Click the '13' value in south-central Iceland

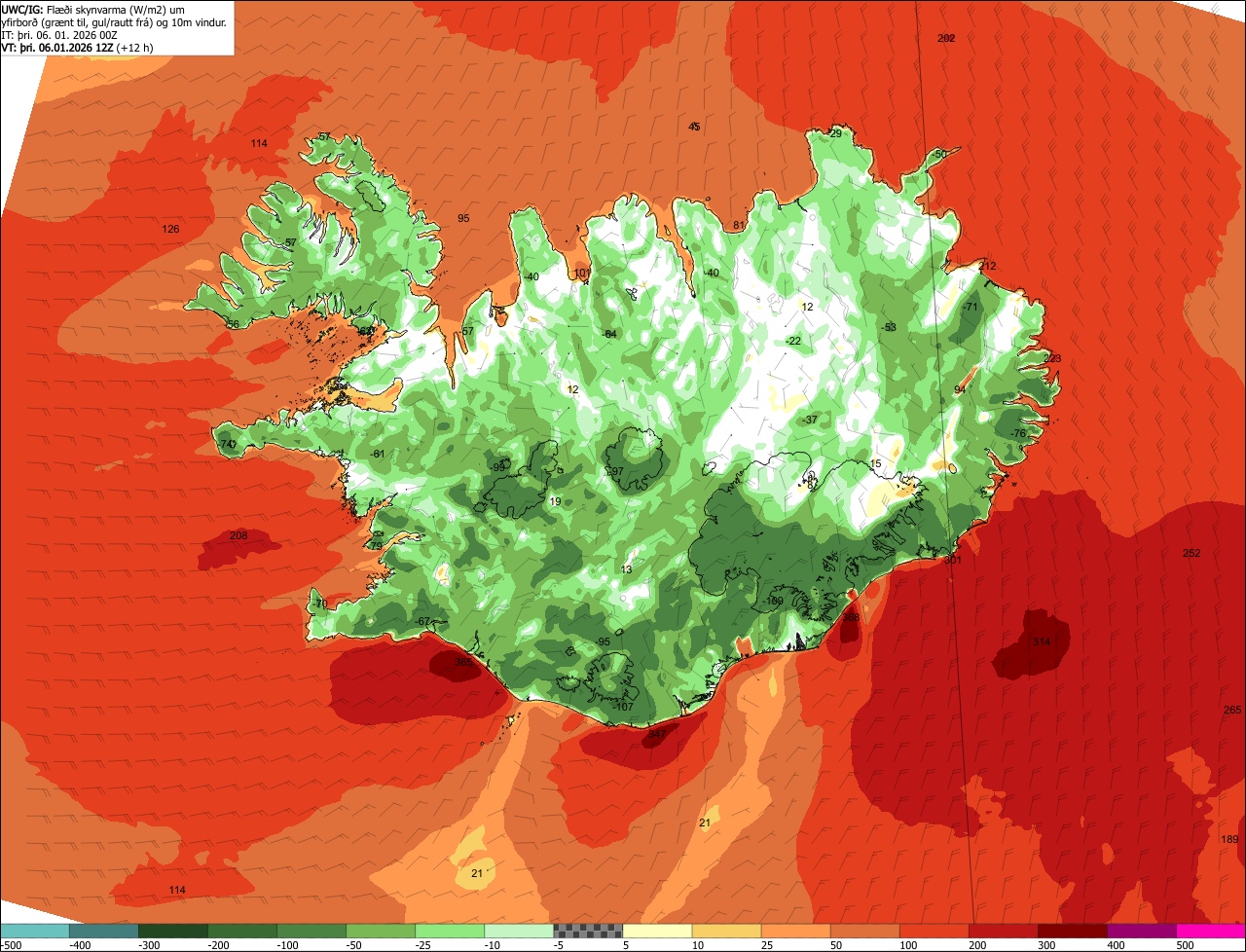coord(626,569)
